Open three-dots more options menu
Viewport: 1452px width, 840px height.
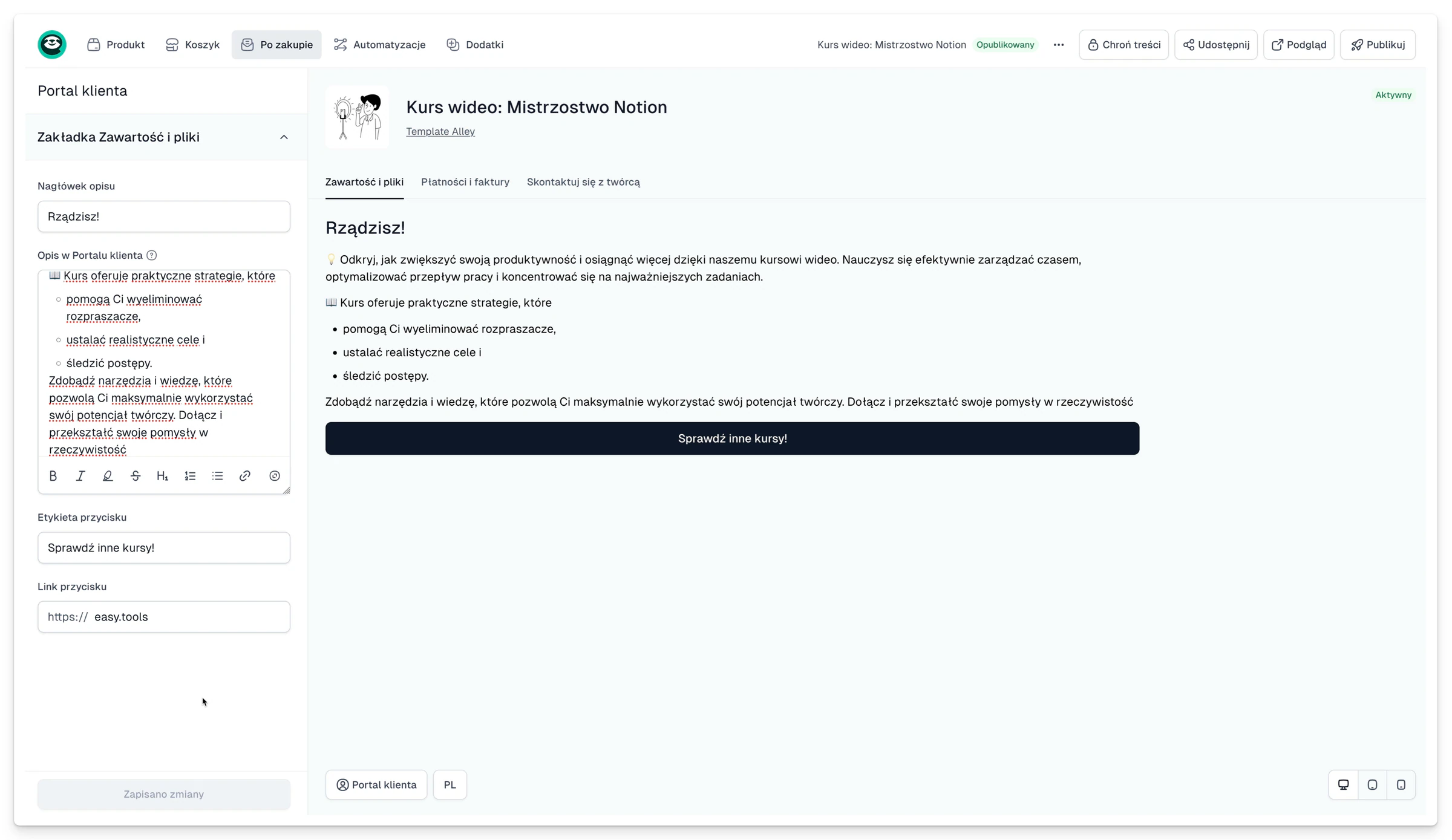(1058, 45)
